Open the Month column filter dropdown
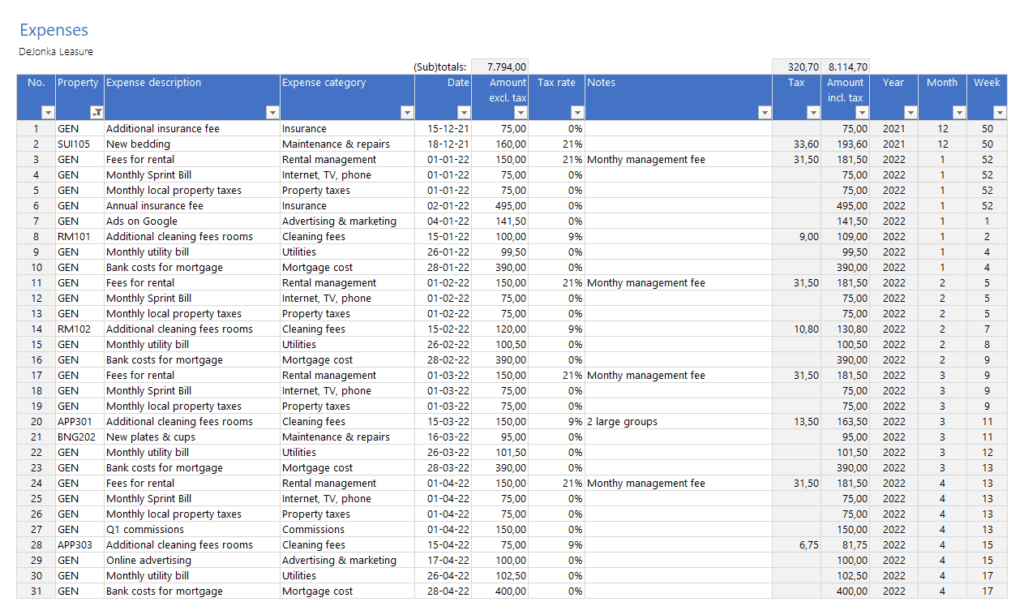Viewport: 1024px width, 615px height. click(959, 114)
